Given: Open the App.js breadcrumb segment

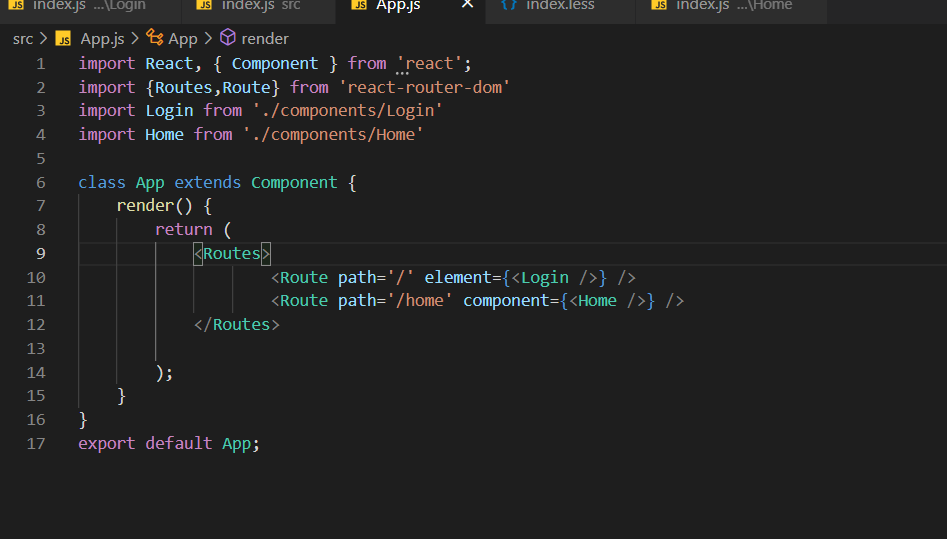Looking at the screenshot, I should (102, 39).
